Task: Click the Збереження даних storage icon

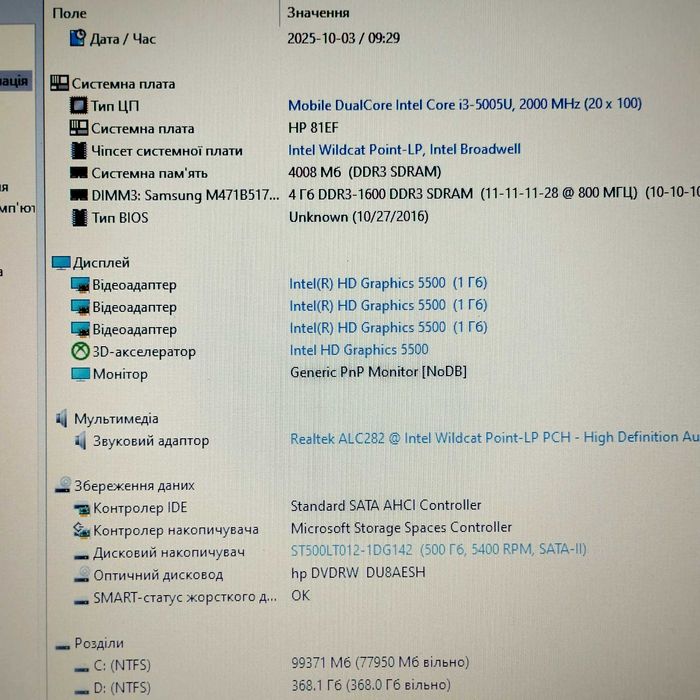Action: tap(63, 485)
